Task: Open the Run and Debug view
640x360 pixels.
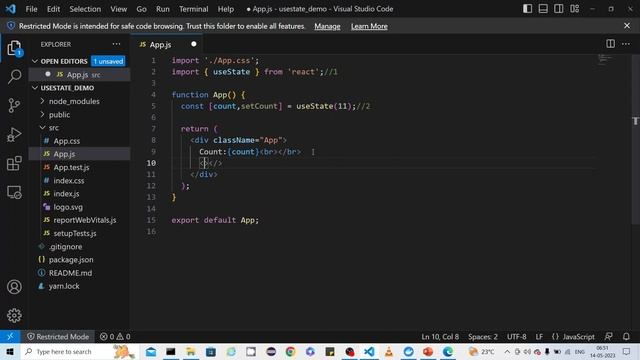Action: (14, 134)
